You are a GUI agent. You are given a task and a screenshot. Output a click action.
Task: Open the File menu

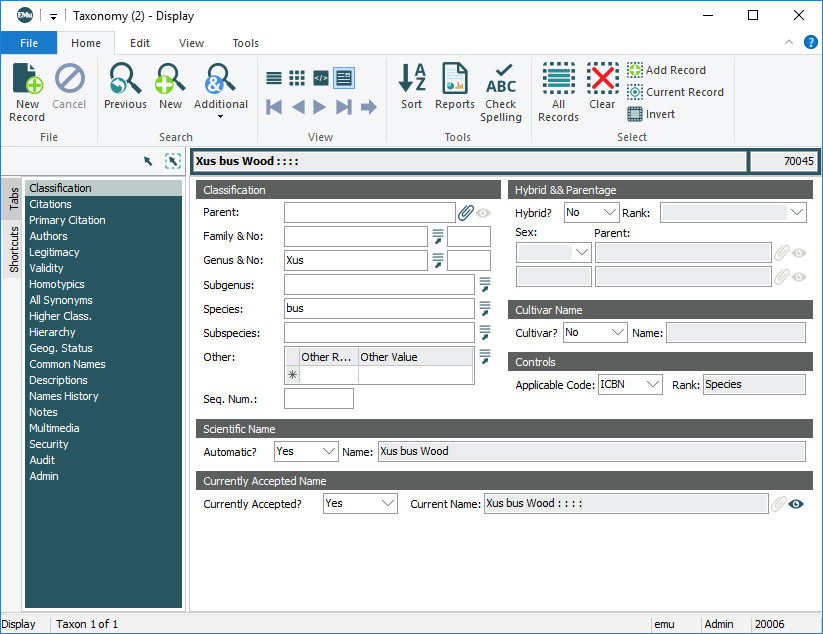click(x=29, y=43)
